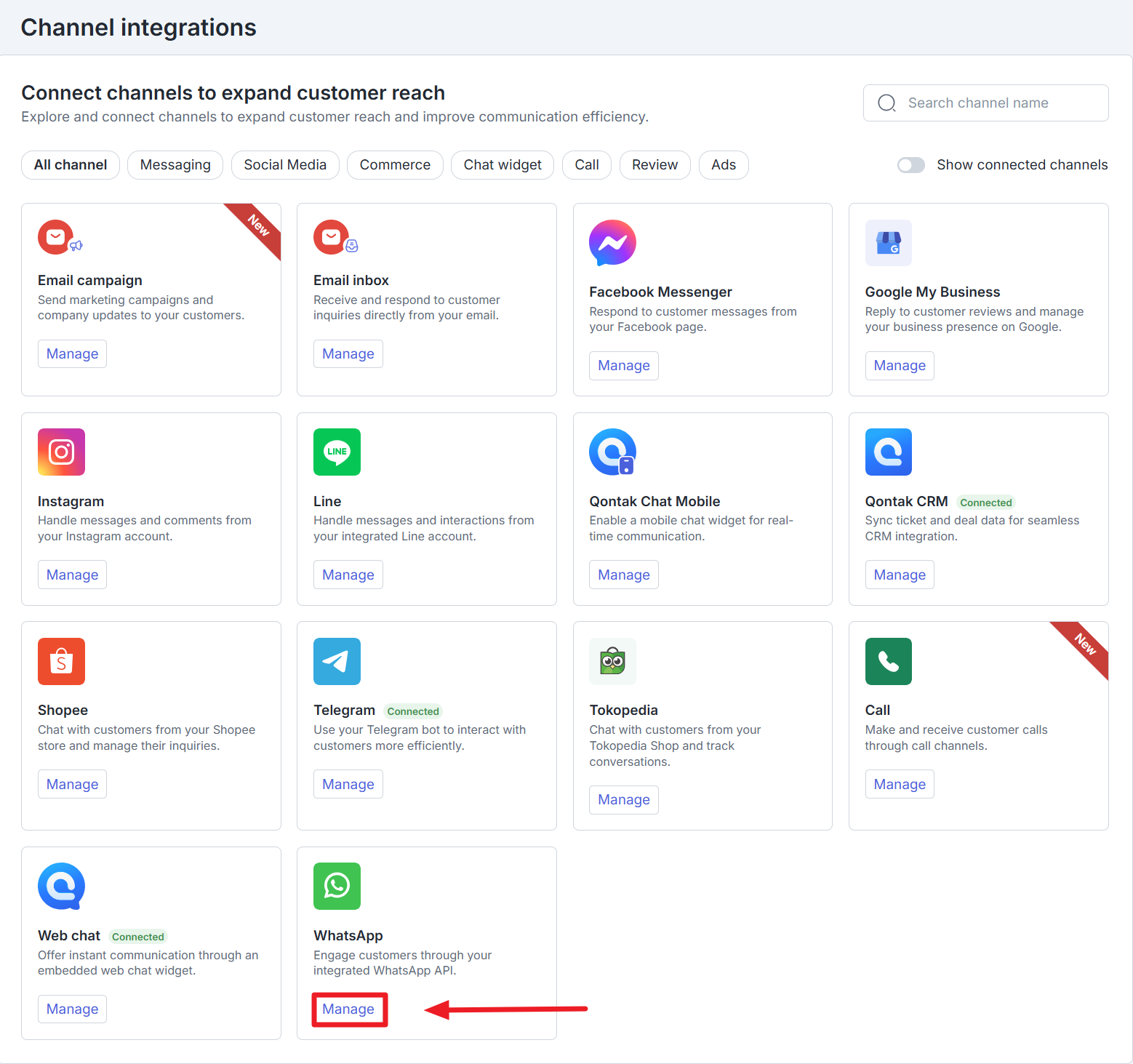The width and height of the screenshot is (1133, 1064).
Task: Click the Web chat title
Action: coord(69,936)
